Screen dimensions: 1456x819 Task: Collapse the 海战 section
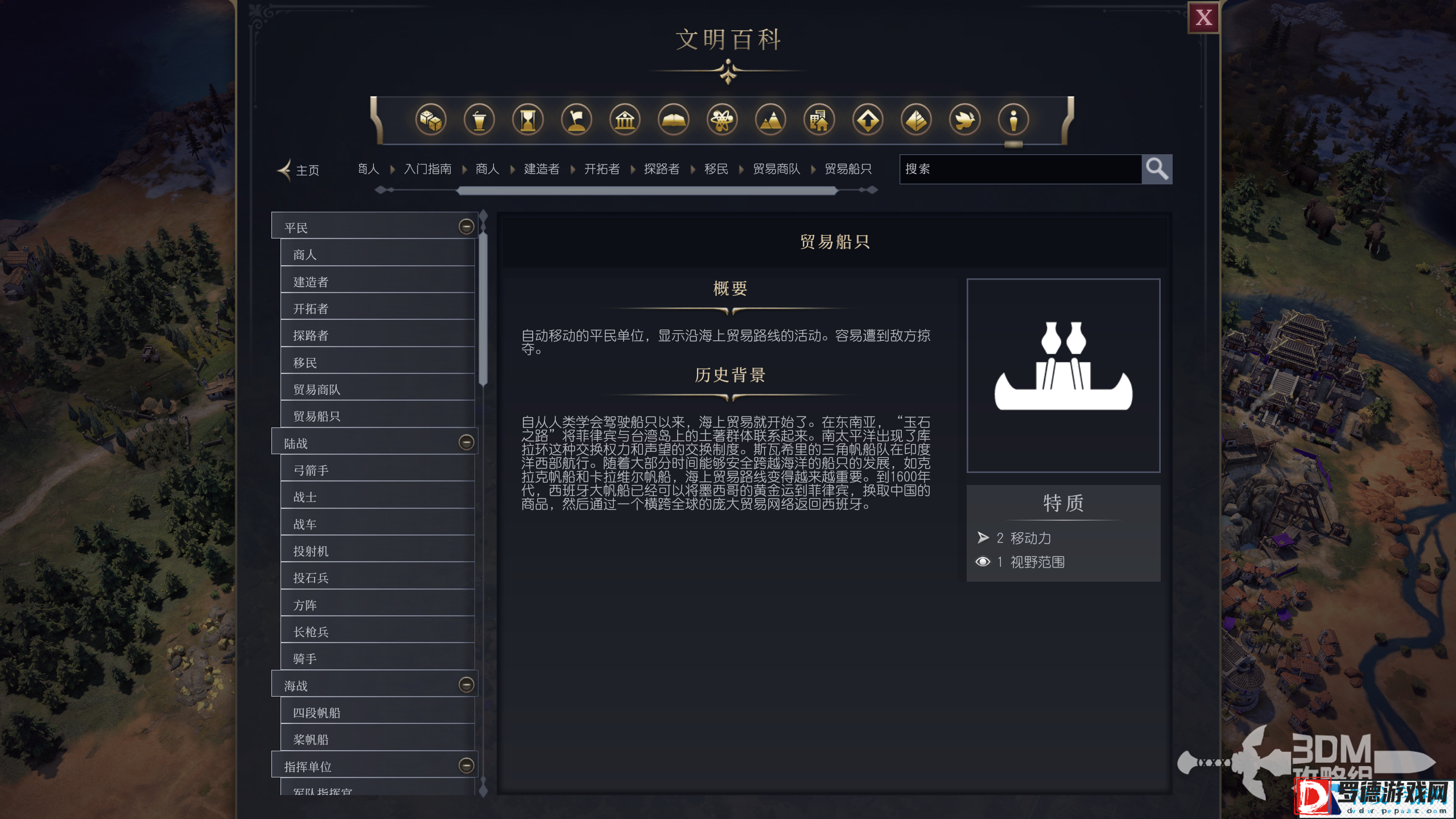(466, 685)
